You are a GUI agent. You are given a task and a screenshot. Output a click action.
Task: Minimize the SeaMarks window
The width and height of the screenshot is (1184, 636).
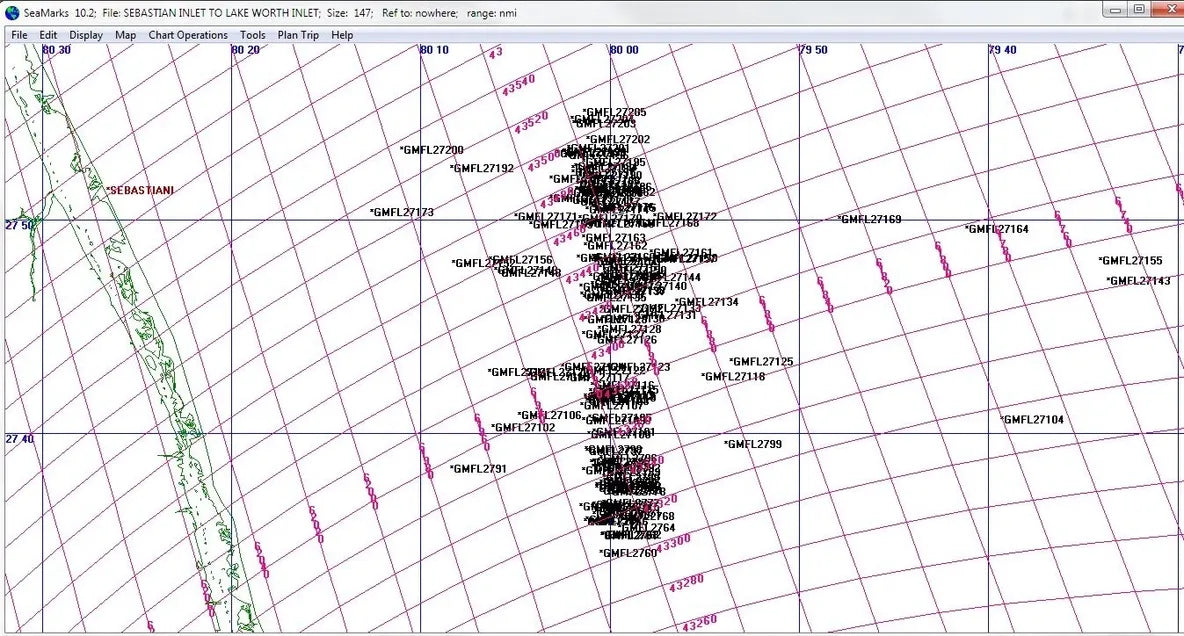[x=1115, y=10]
